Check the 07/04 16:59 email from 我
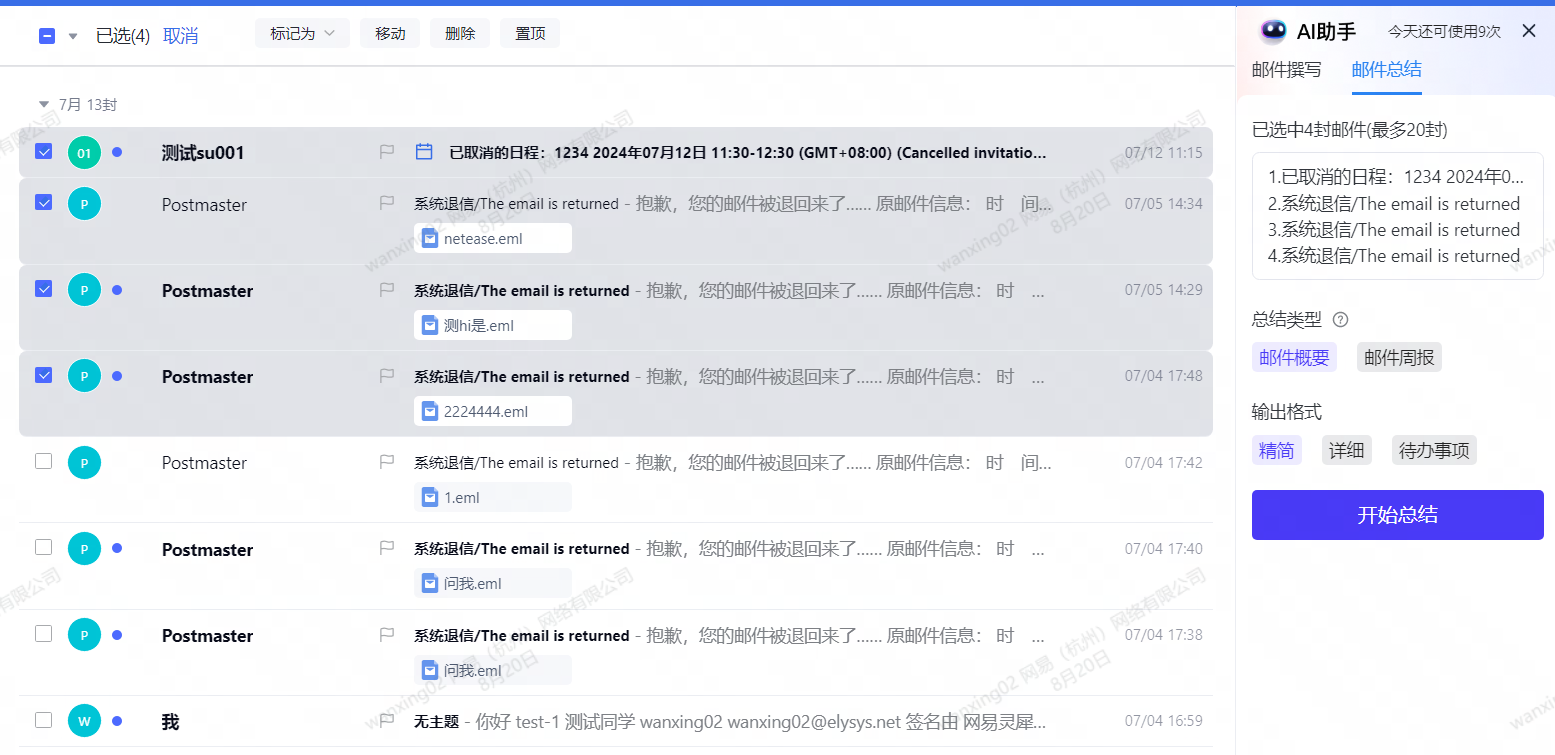This screenshot has width=1555, height=755. (43, 720)
